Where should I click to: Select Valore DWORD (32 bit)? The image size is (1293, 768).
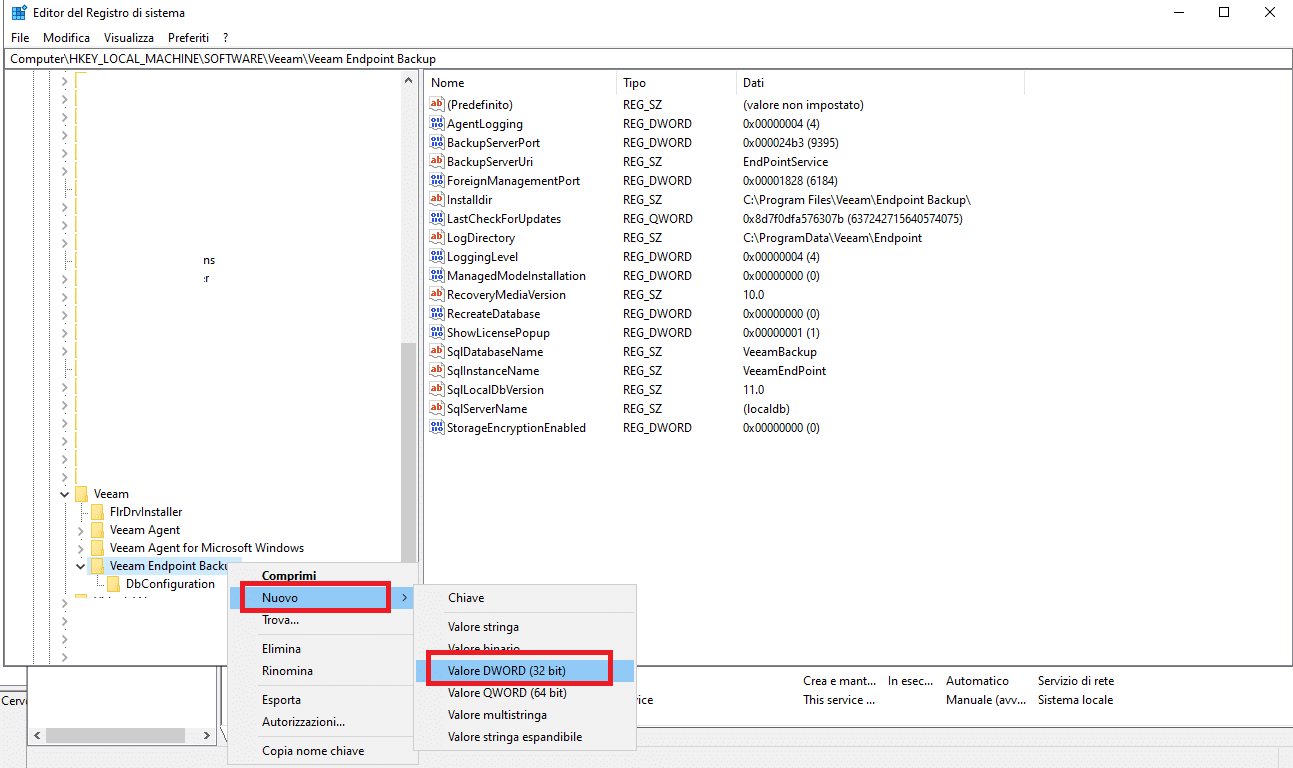pyautogui.click(x=525, y=670)
